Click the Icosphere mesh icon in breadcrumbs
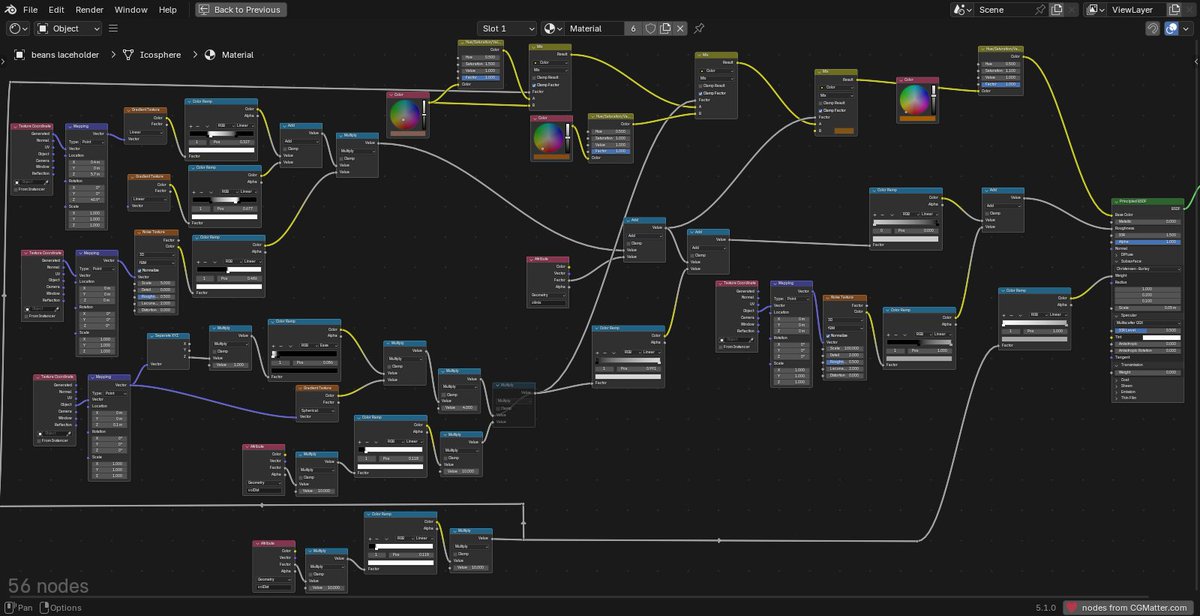The height and width of the screenshot is (616, 1200). click(x=128, y=55)
